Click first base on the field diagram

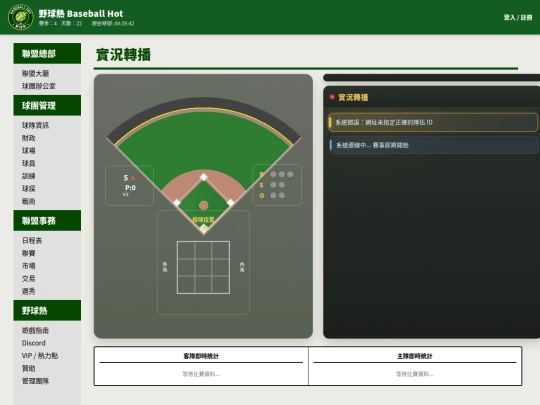point(230,202)
